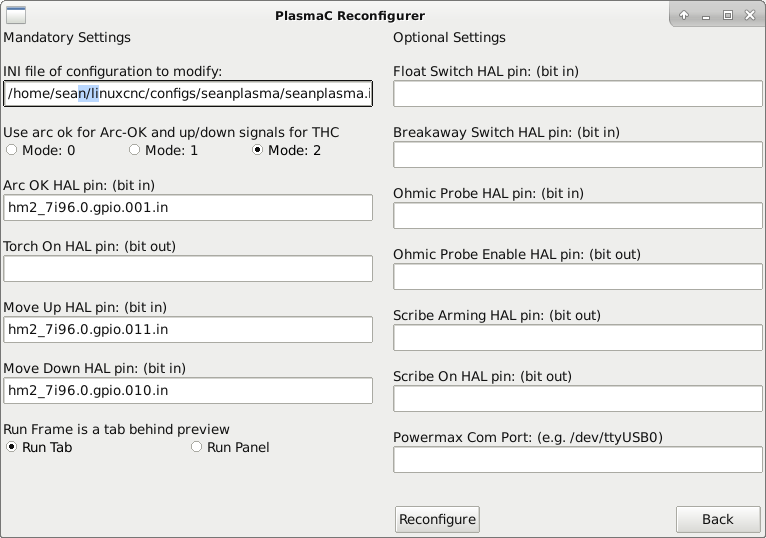
Task: Click the Reconfigure button
Action: tap(437, 519)
